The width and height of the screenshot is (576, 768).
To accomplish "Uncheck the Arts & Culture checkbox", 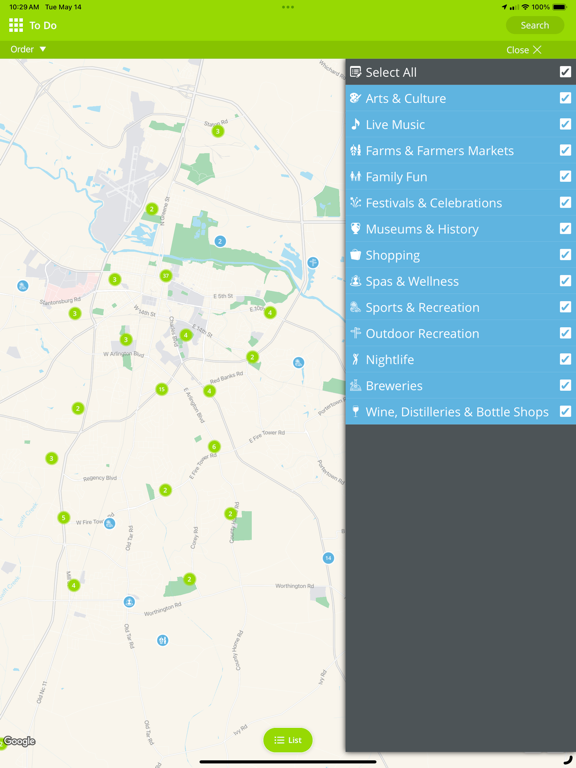I will [x=565, y=98].
